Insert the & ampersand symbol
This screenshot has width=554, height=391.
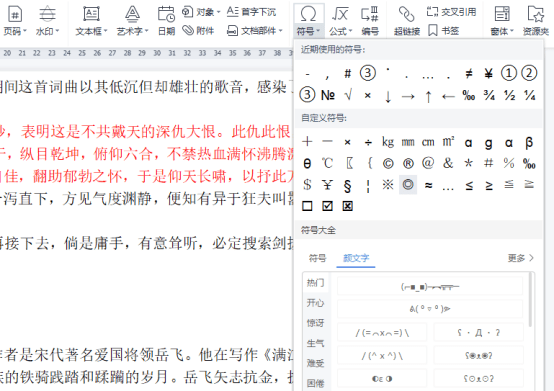coord(448,163)
